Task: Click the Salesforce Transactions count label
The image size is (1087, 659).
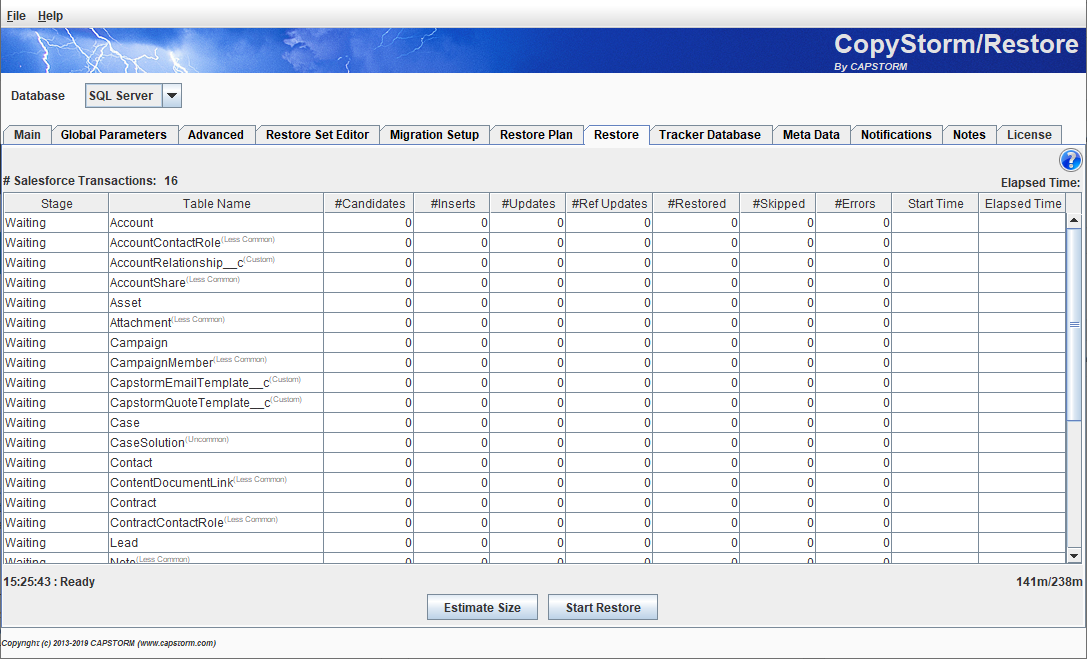Action: [91, 181]
